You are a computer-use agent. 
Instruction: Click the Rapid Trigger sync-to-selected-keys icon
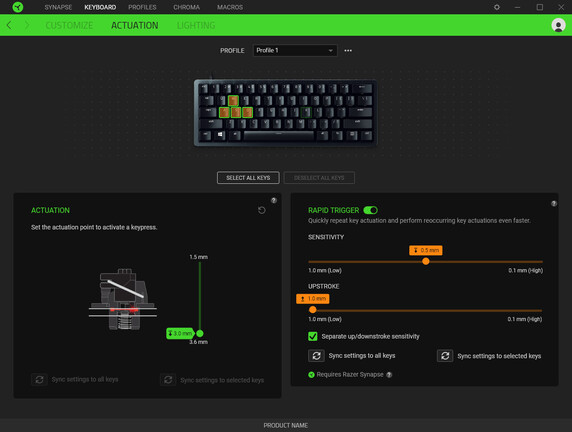[445, 356]
